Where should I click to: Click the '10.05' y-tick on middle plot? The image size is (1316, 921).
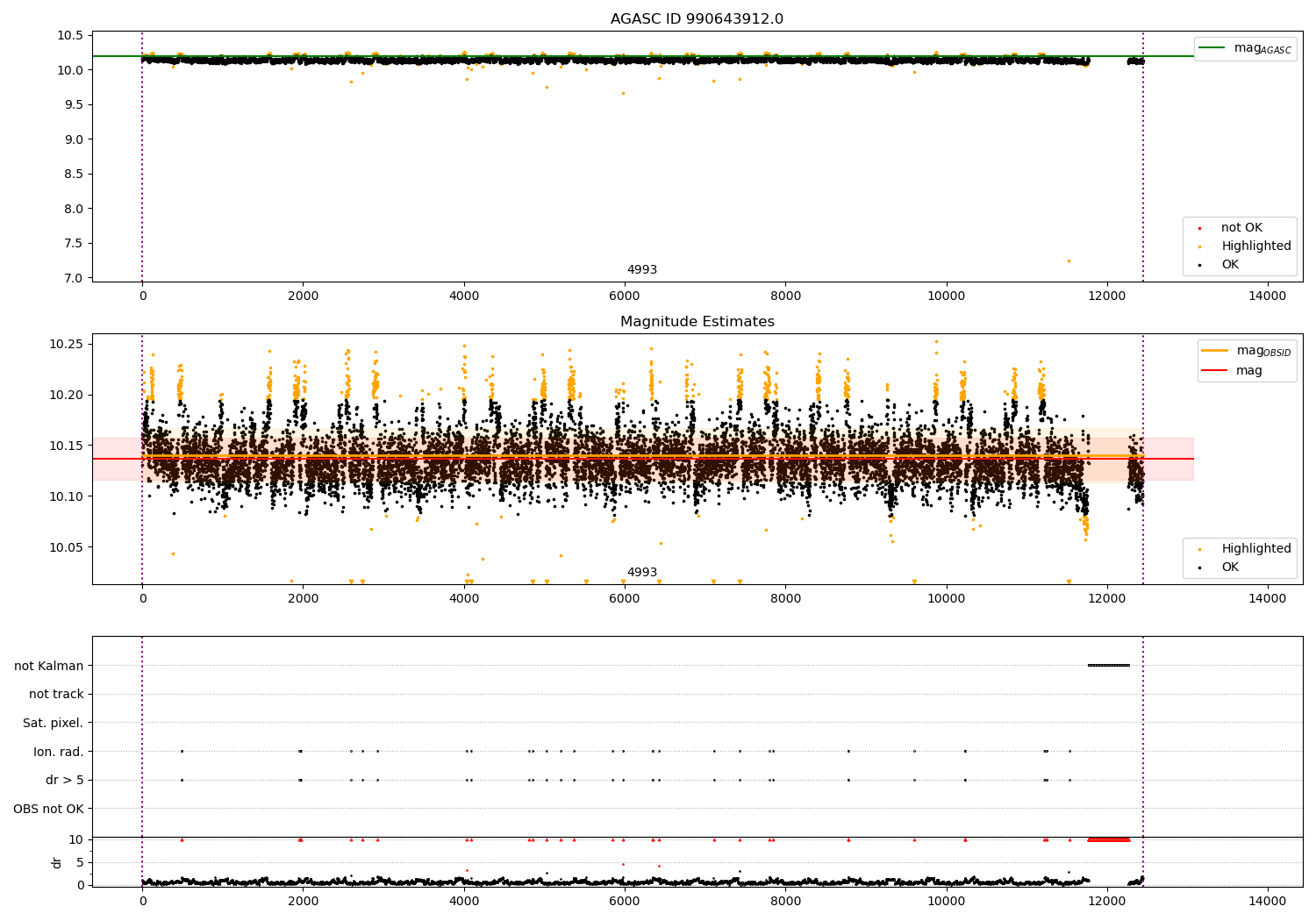[x=67, y=547]
